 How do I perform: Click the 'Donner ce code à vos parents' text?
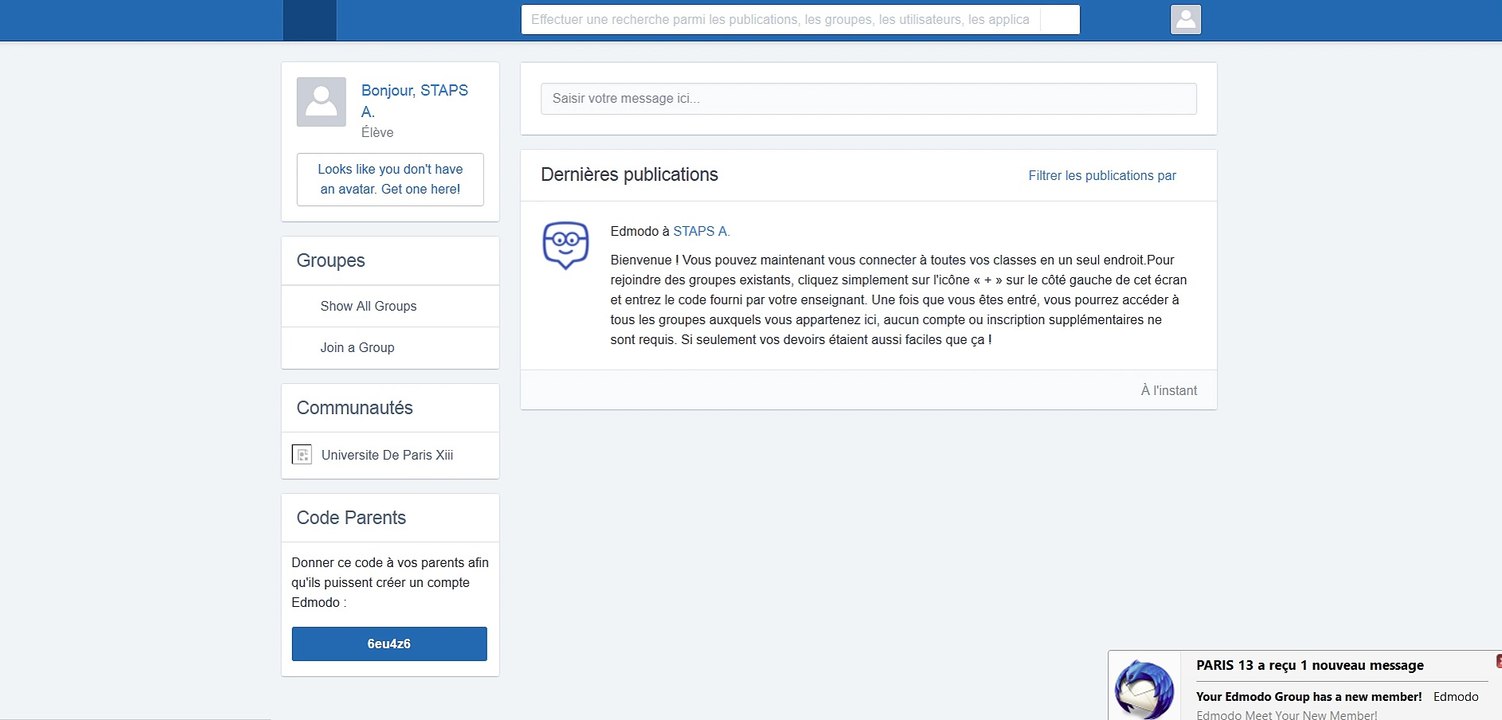390,582
